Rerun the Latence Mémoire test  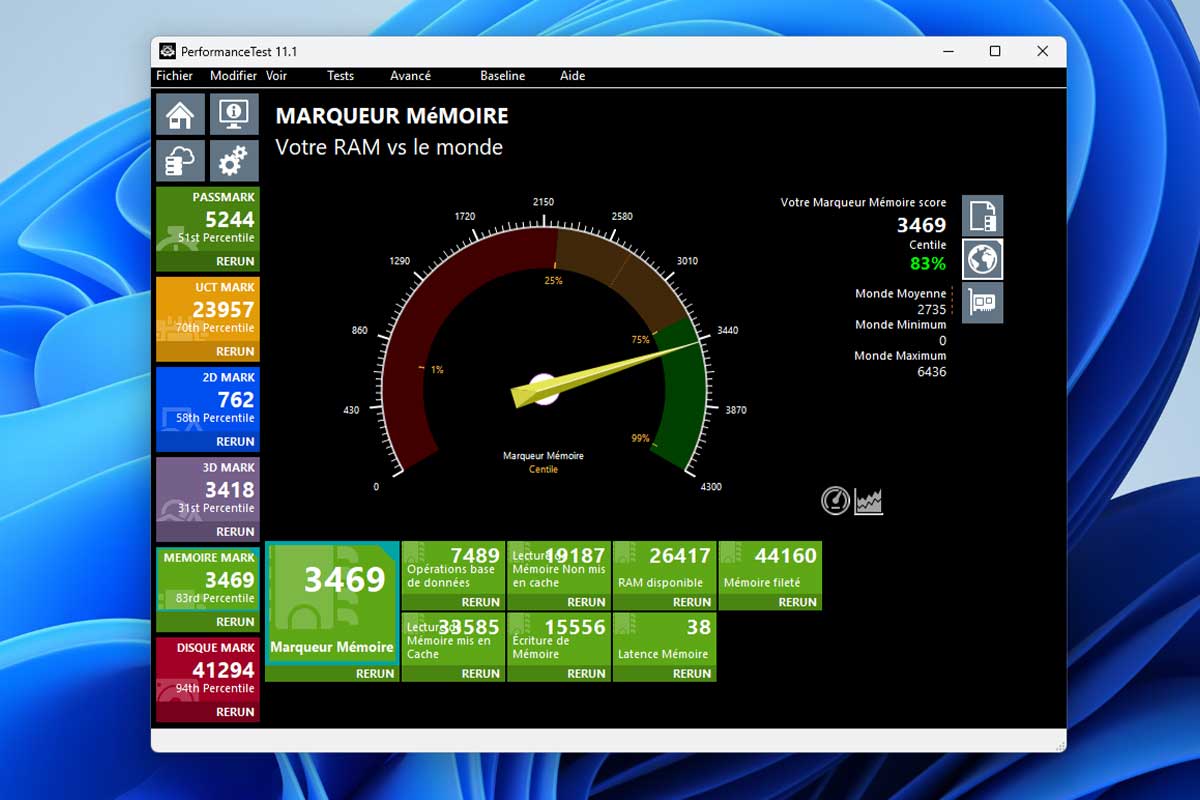(692, 674)
